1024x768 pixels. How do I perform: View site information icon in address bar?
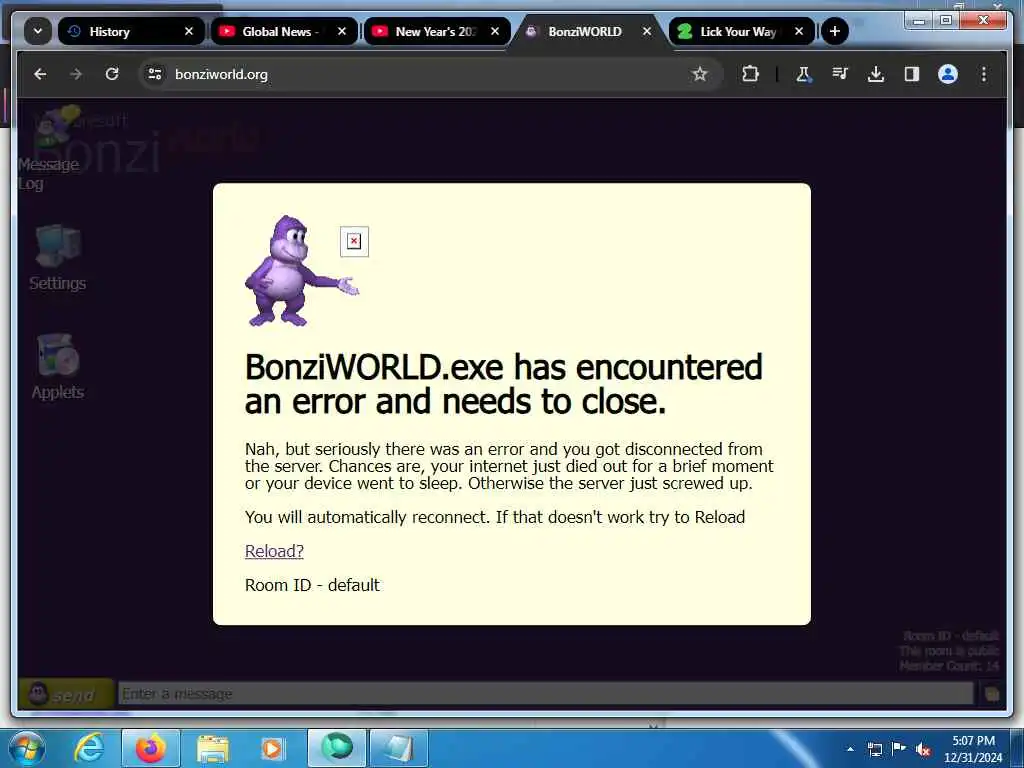(x=155, y=74)
